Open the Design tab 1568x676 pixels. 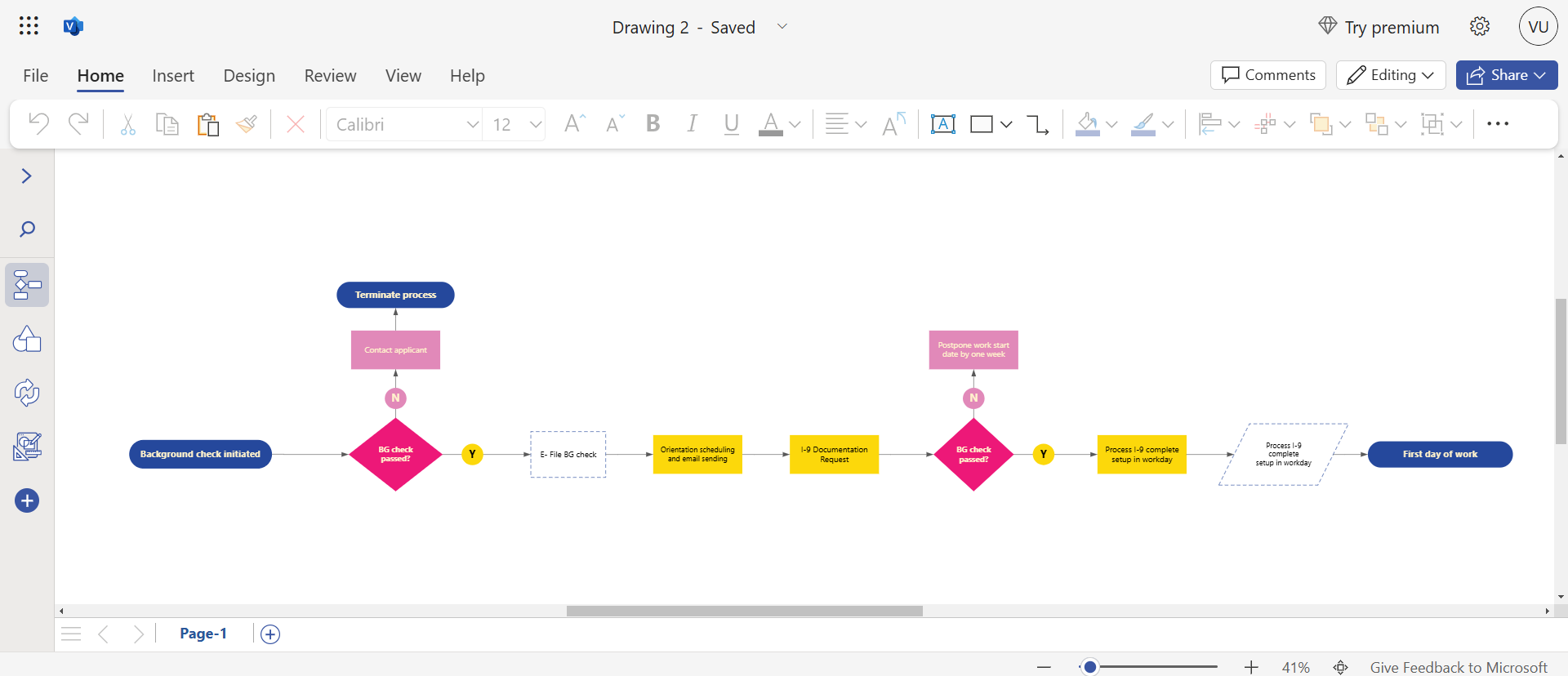pyautogui.click(x=249, y=76)
